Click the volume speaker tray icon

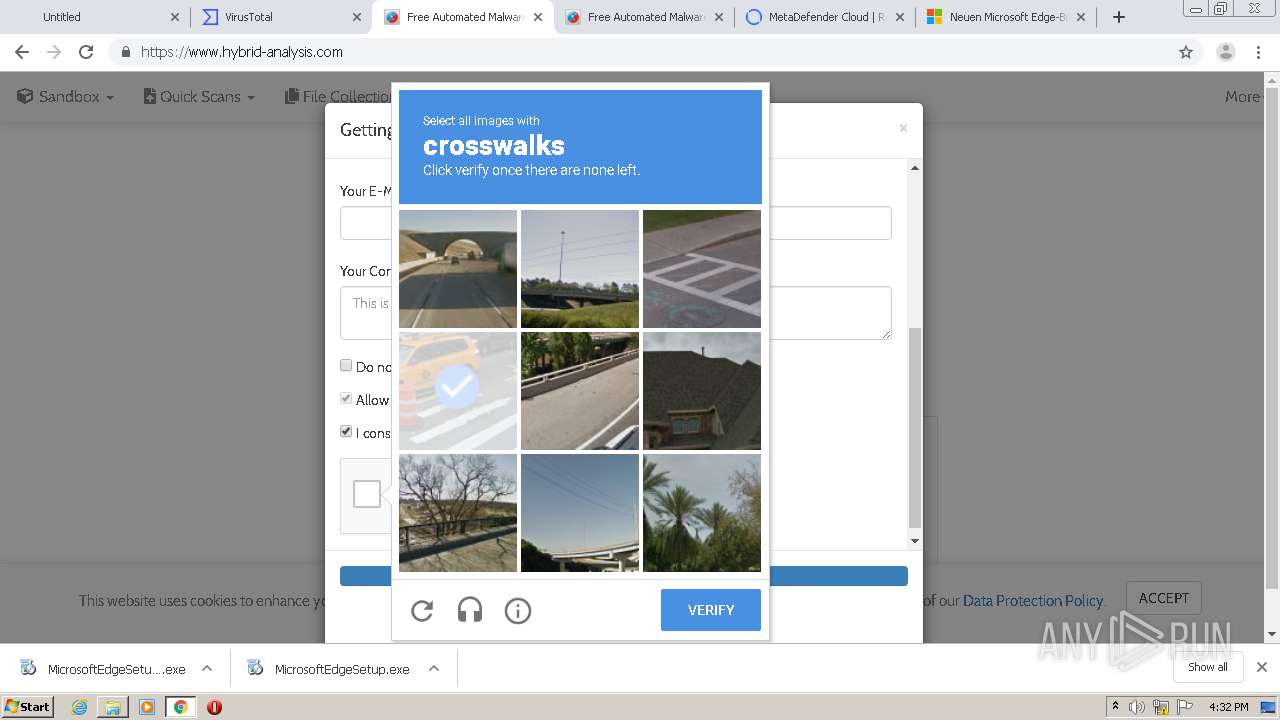[1137, 707]
